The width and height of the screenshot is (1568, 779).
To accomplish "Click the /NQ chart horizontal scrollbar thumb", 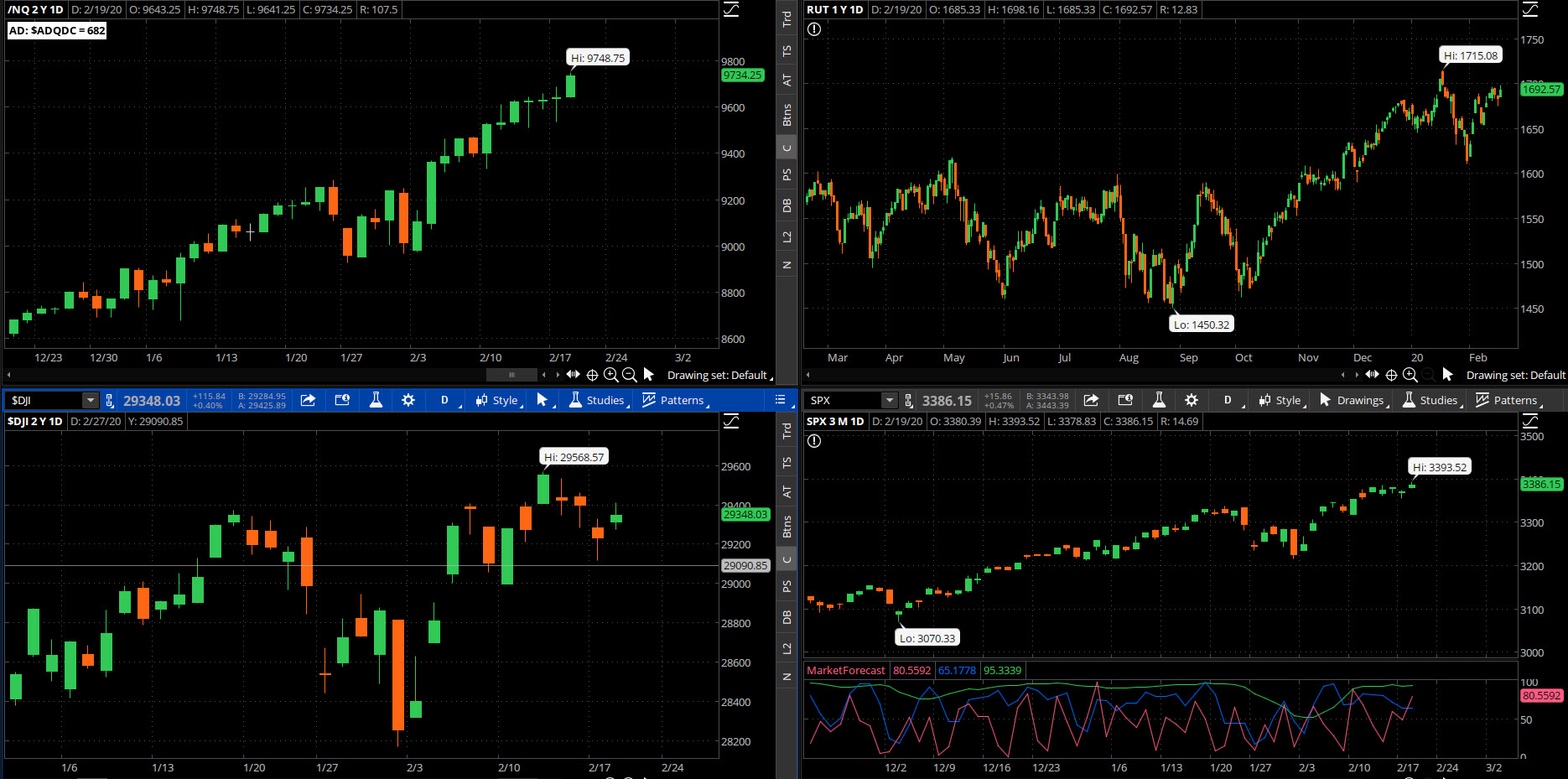I will pos(511,375).
